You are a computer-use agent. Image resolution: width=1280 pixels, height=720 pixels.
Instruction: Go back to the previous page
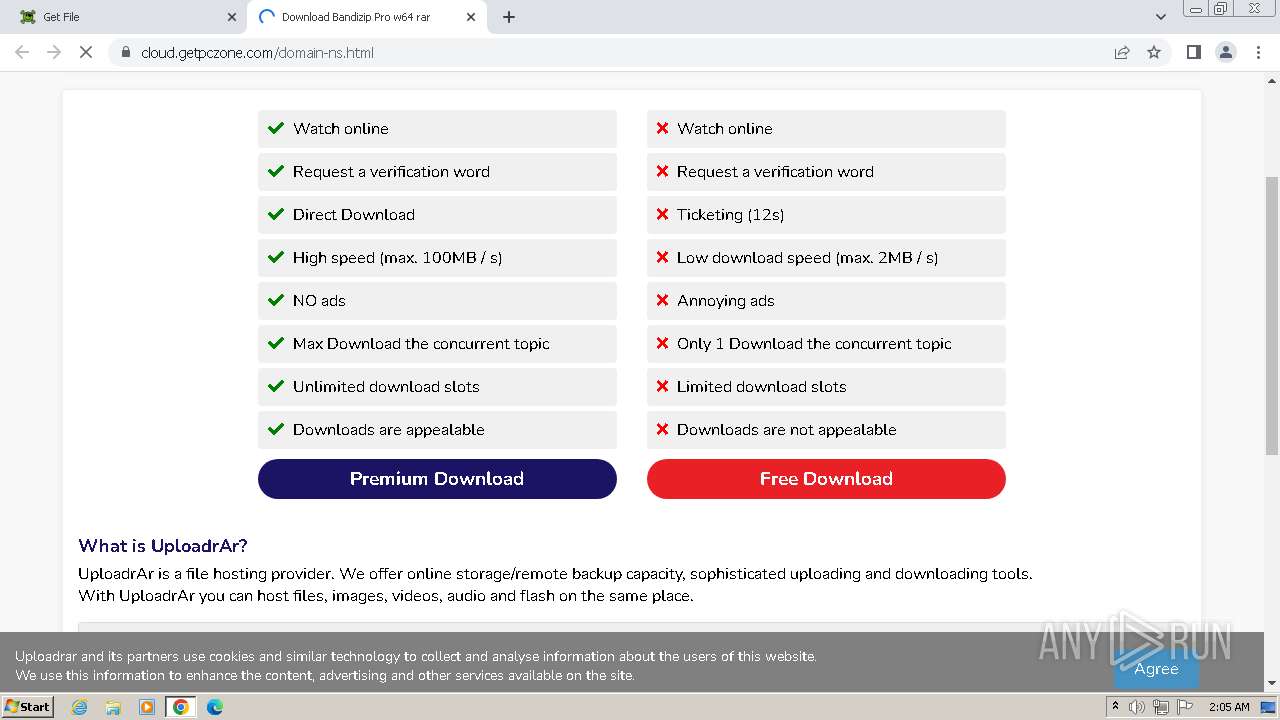pos(22,52)
